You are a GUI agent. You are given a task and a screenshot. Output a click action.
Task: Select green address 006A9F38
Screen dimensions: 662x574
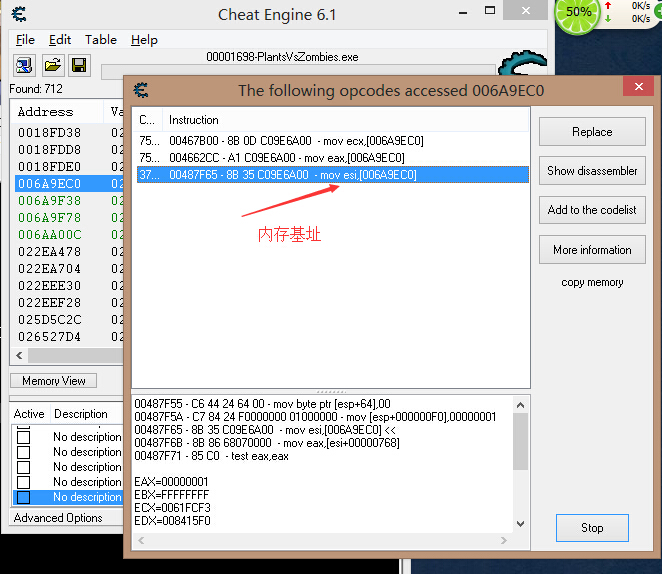pyautogui.click(x=49, y=200)
